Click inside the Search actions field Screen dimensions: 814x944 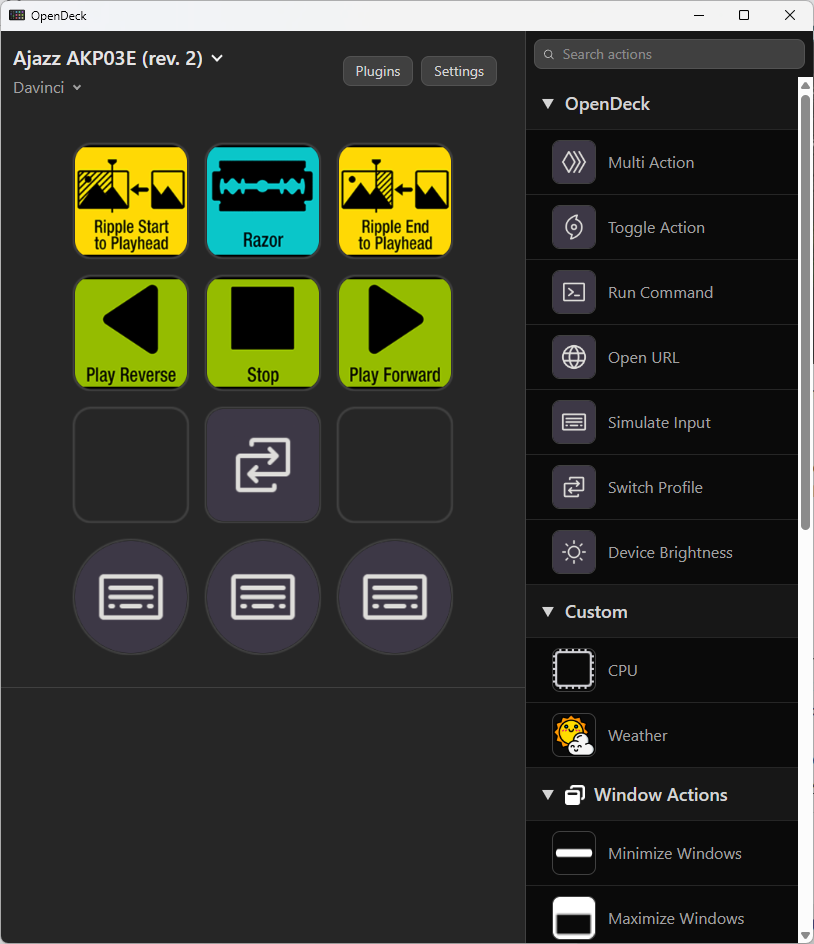click(x=668, y=54)
